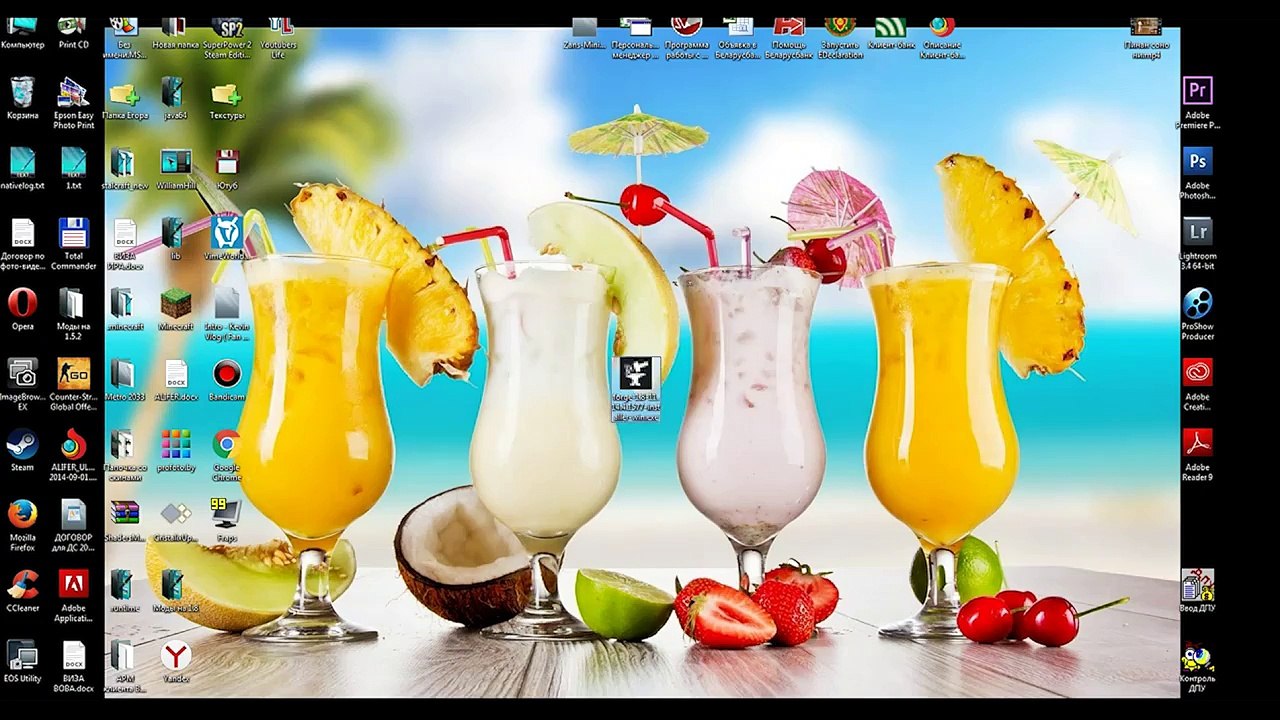Launch the VimeWorld shortcut
The width and height of the screenshot is (1280, 720).
227,239
